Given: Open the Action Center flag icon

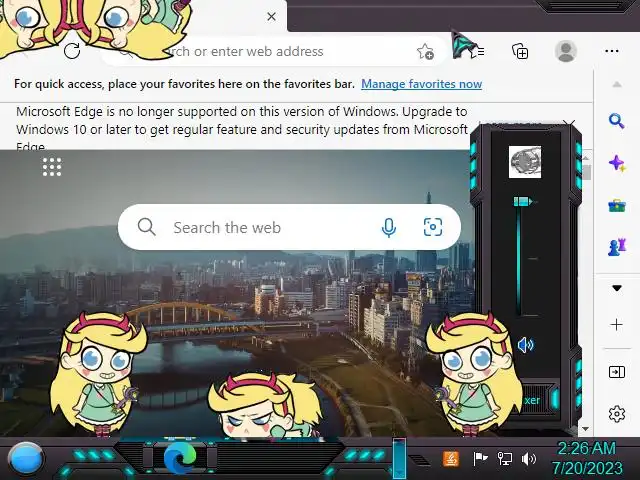Looking at the screenshot, I should (480, 458).
